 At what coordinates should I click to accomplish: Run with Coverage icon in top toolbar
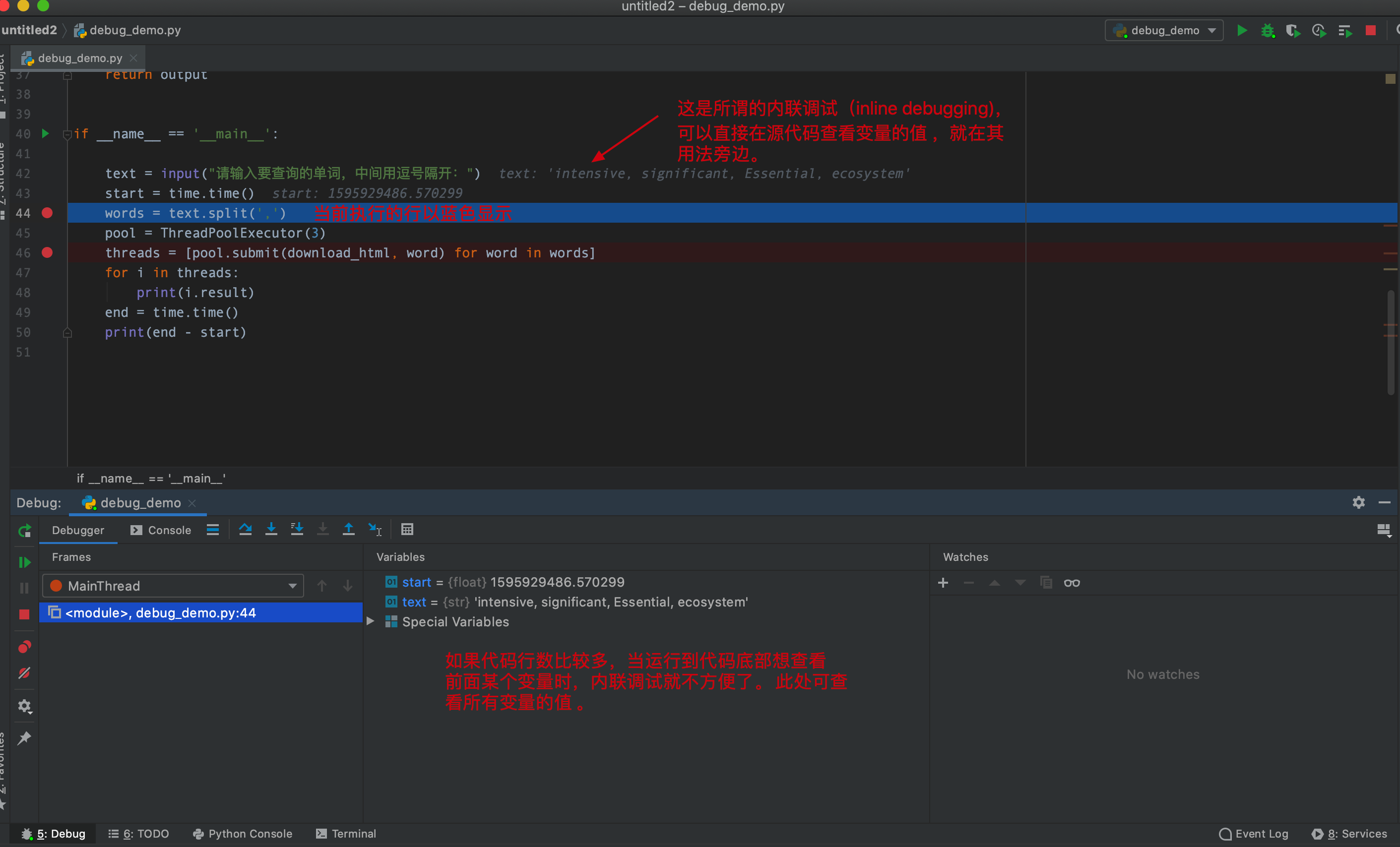pos(1293,30)
